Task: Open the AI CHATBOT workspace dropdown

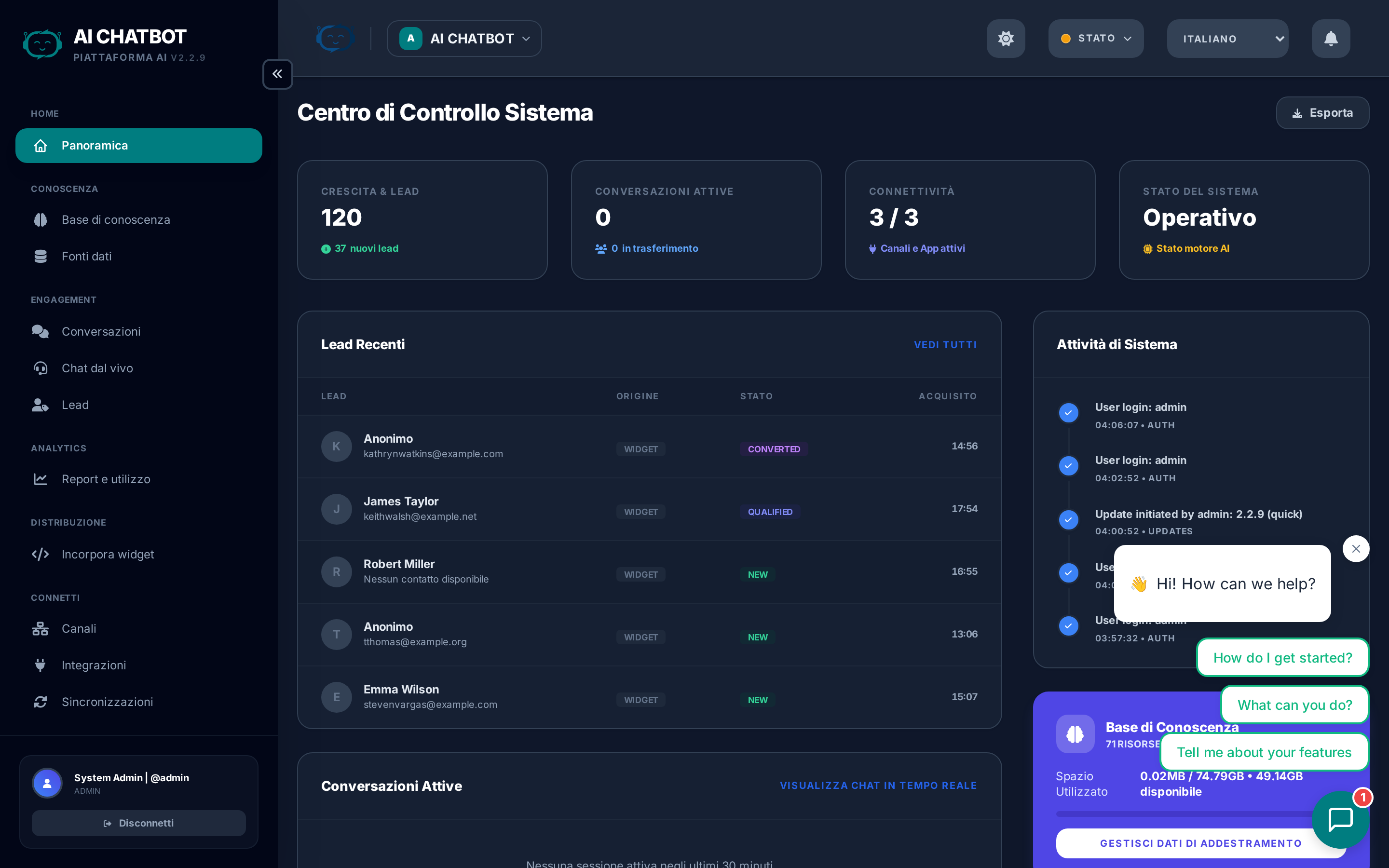Action: click(x=464, y=39)
